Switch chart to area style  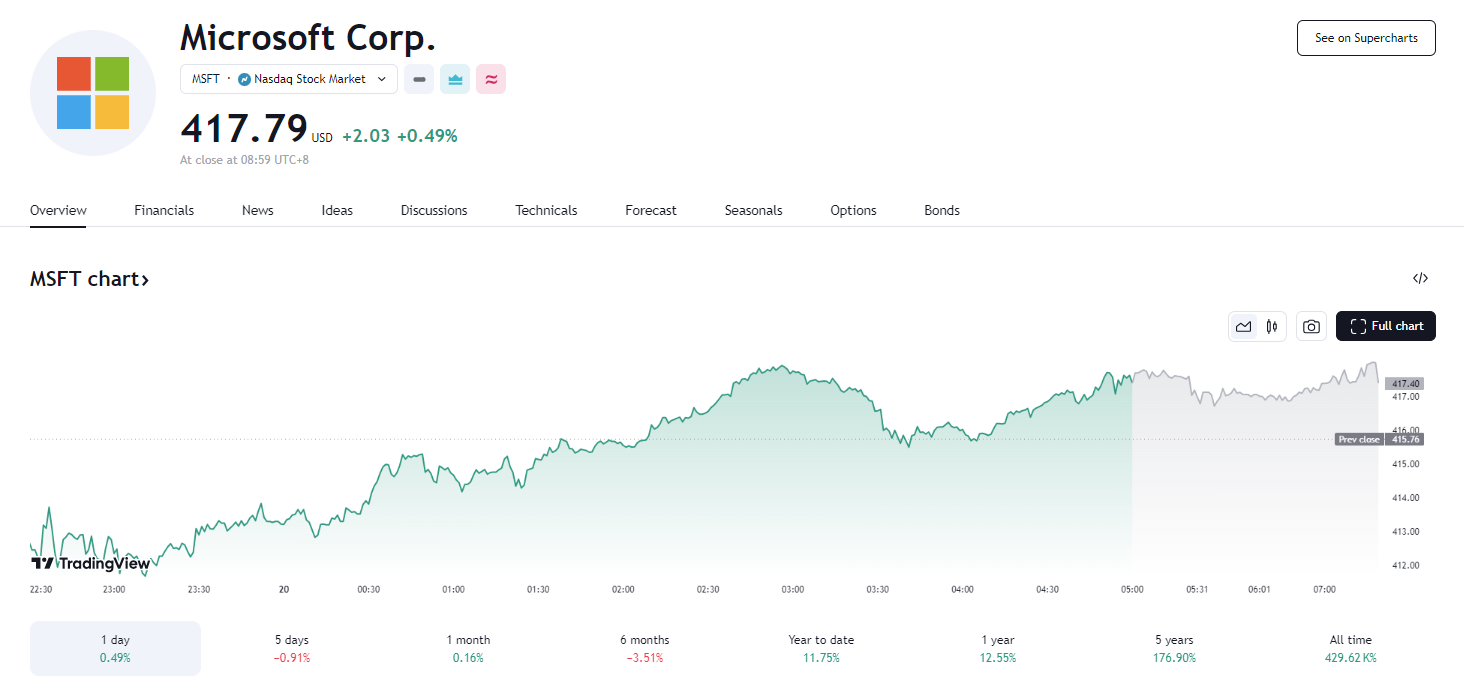point(1243,326)
